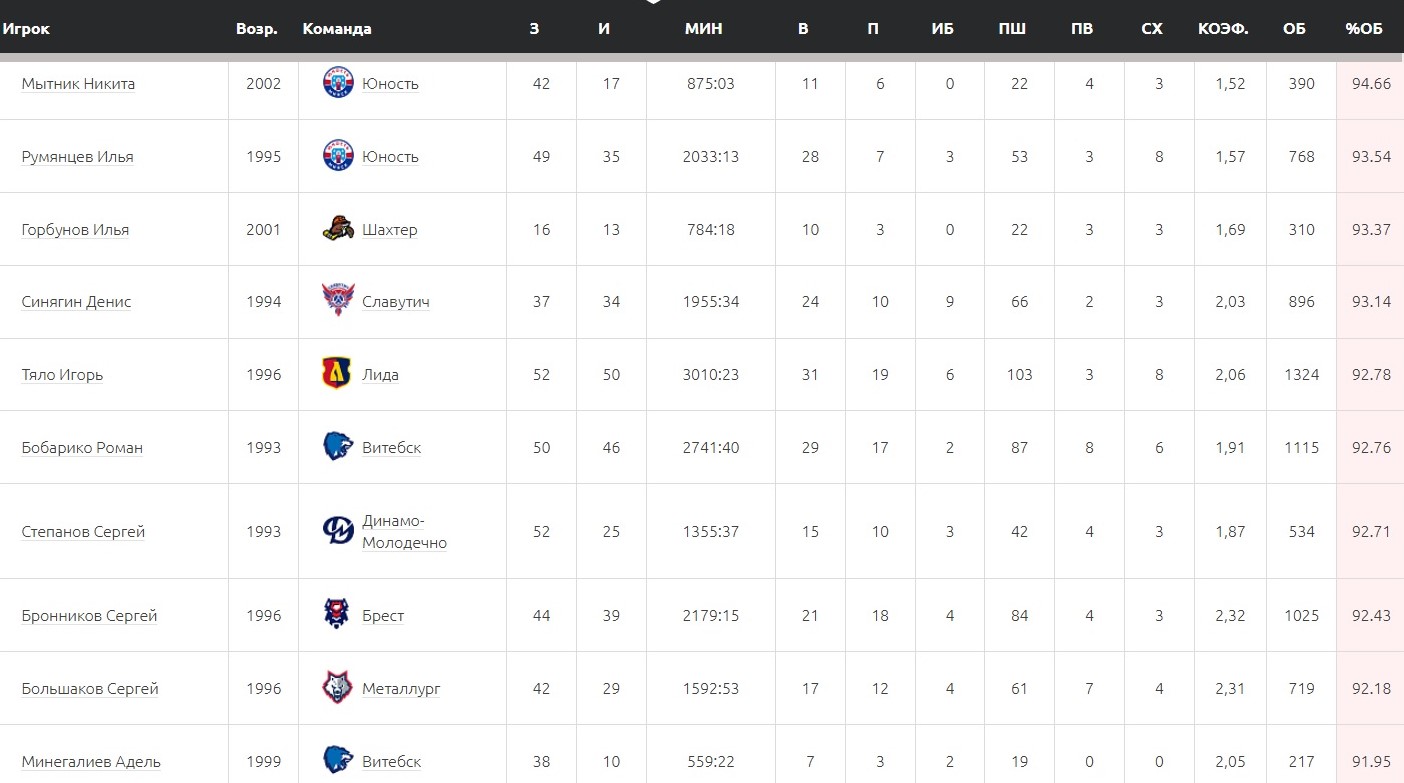Click the Славутич team logo icon
Screen dimensions: 1404x783
click(338, 301)
